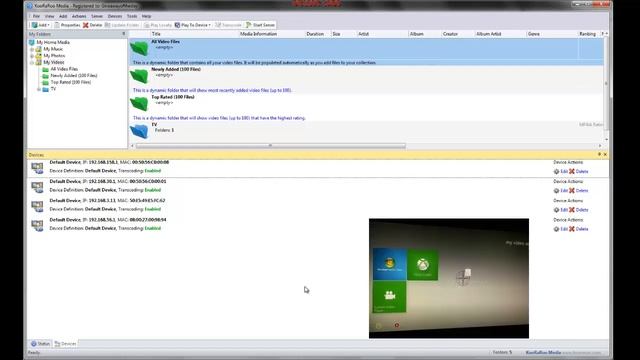Select Top Rated (100 Files) in tree
The height and width of the screenshot is (360, 640).
[x=71, y=82]
